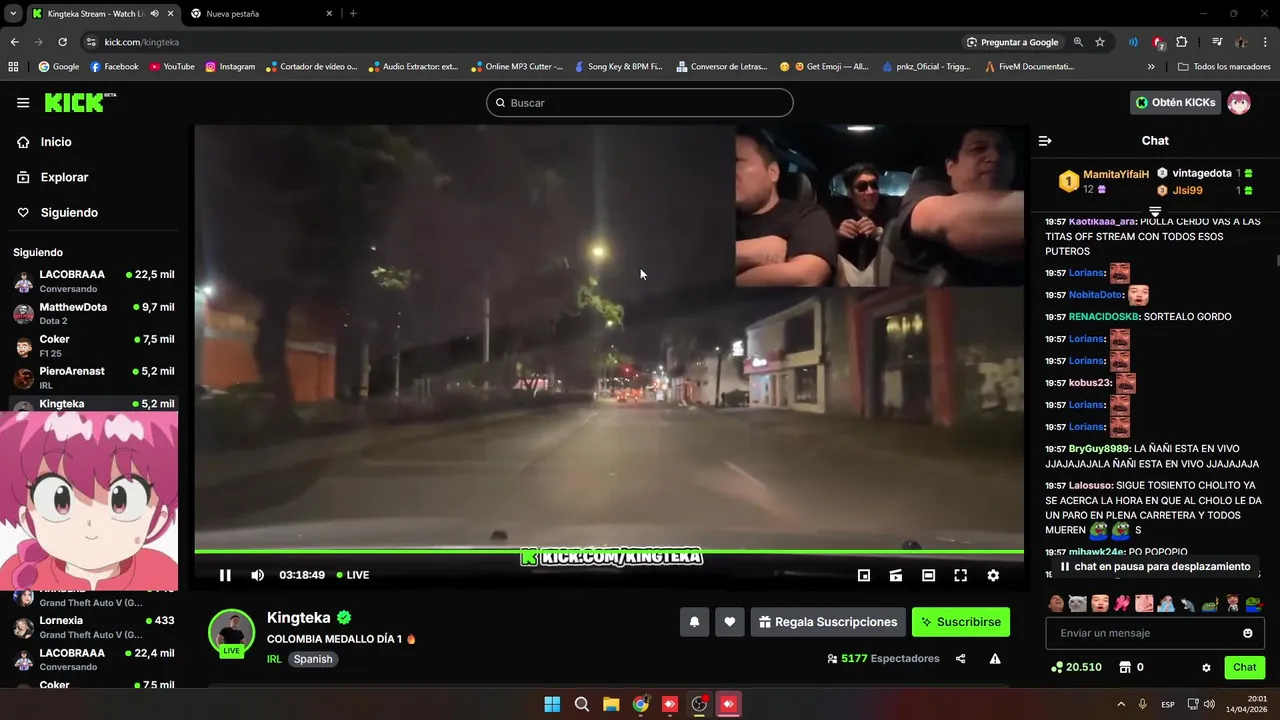
Task: Open File Explorer from taskbar
Action: point(611,704)
